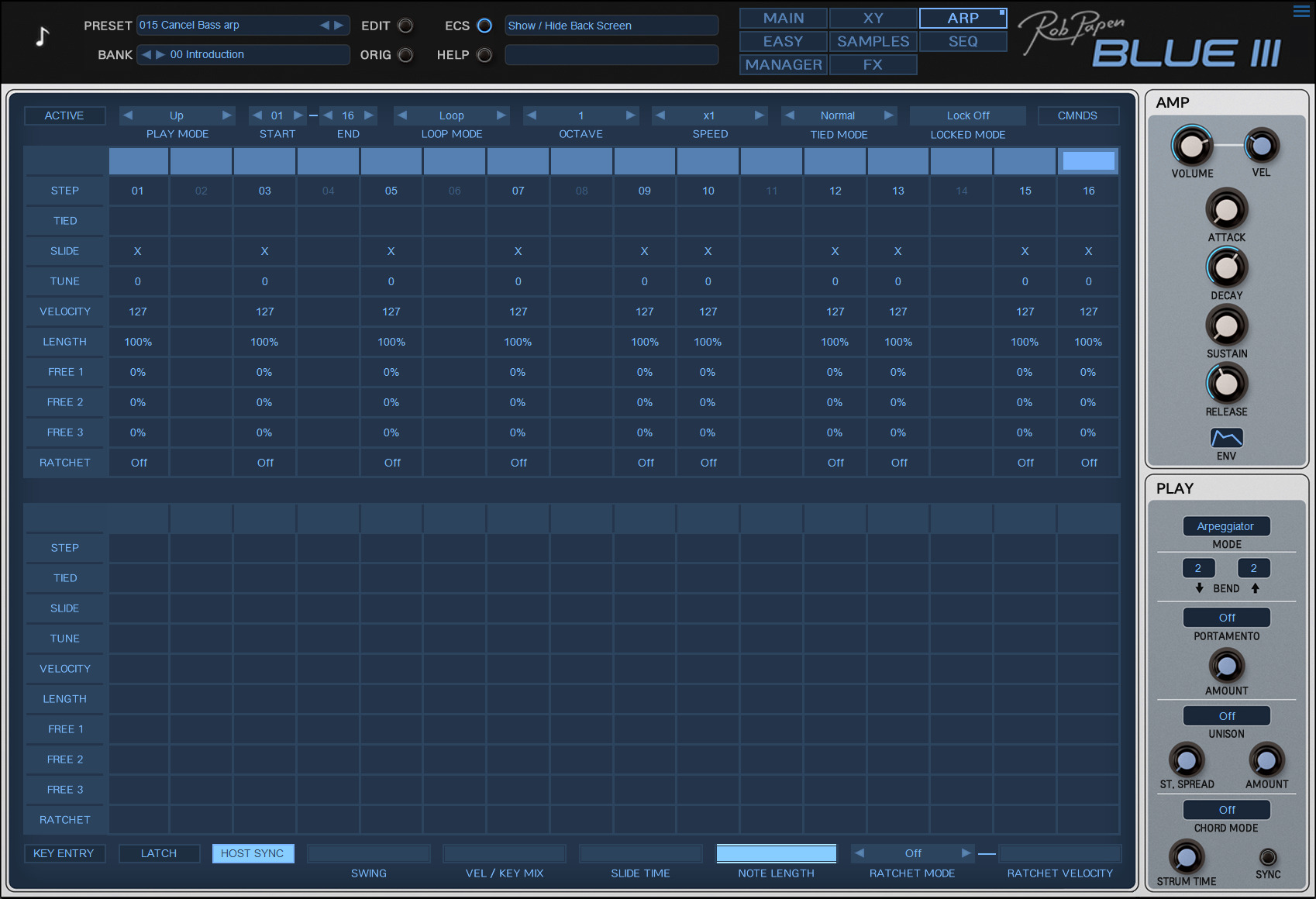The image size is (1316, 899).
Task: Click Ratchet Mode right arrow
Action: tap(966, 853)
